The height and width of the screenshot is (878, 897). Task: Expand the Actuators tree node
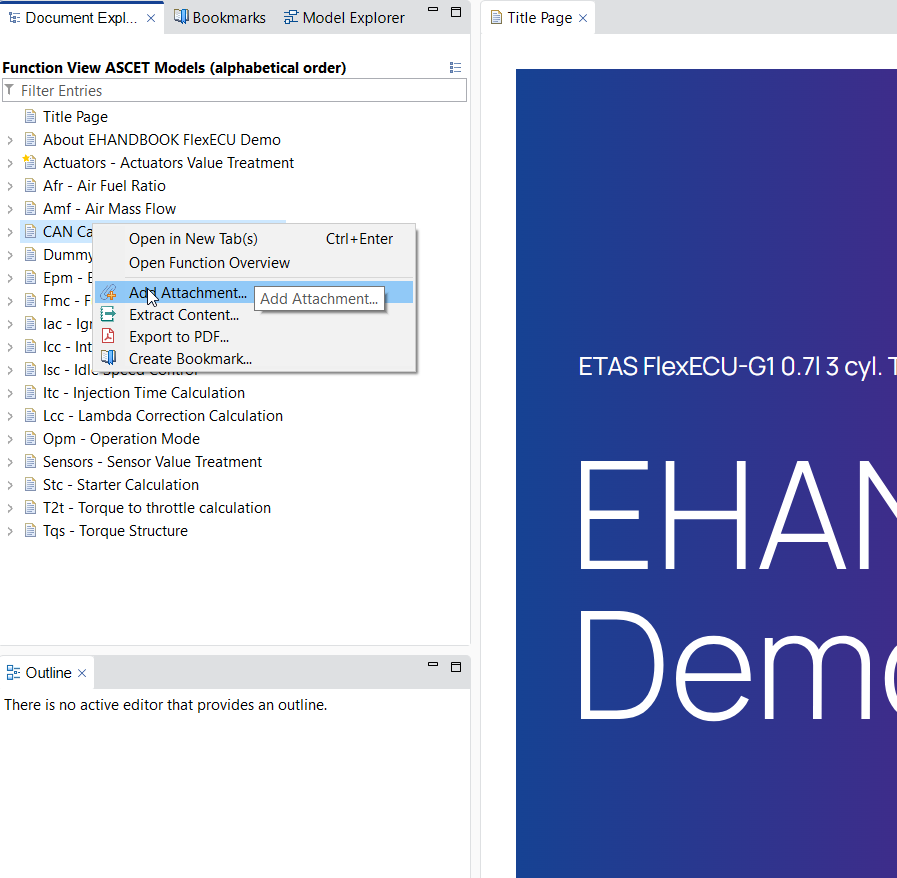[x=8, y=162]
